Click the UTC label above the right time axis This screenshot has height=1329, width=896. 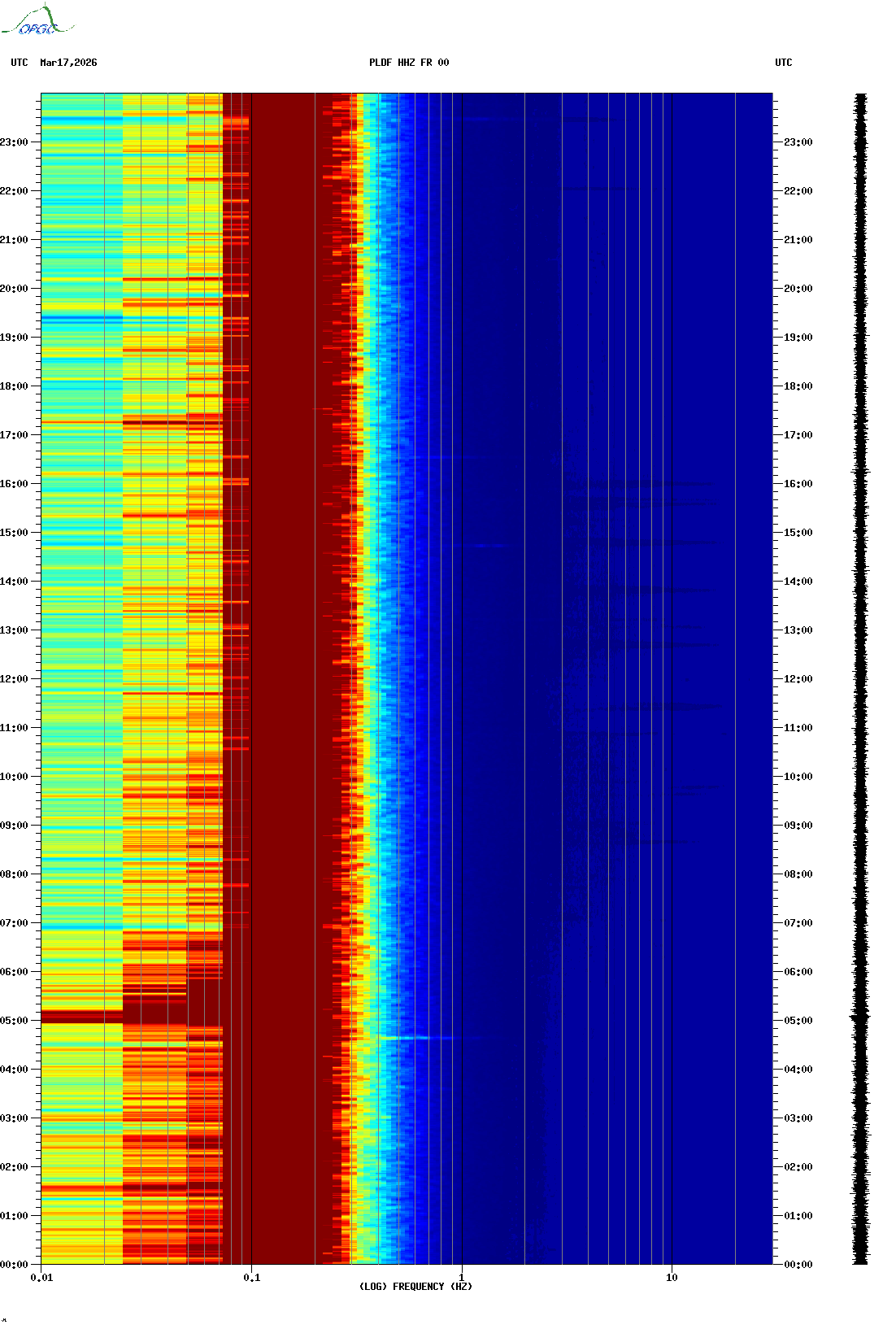point(784,63)
